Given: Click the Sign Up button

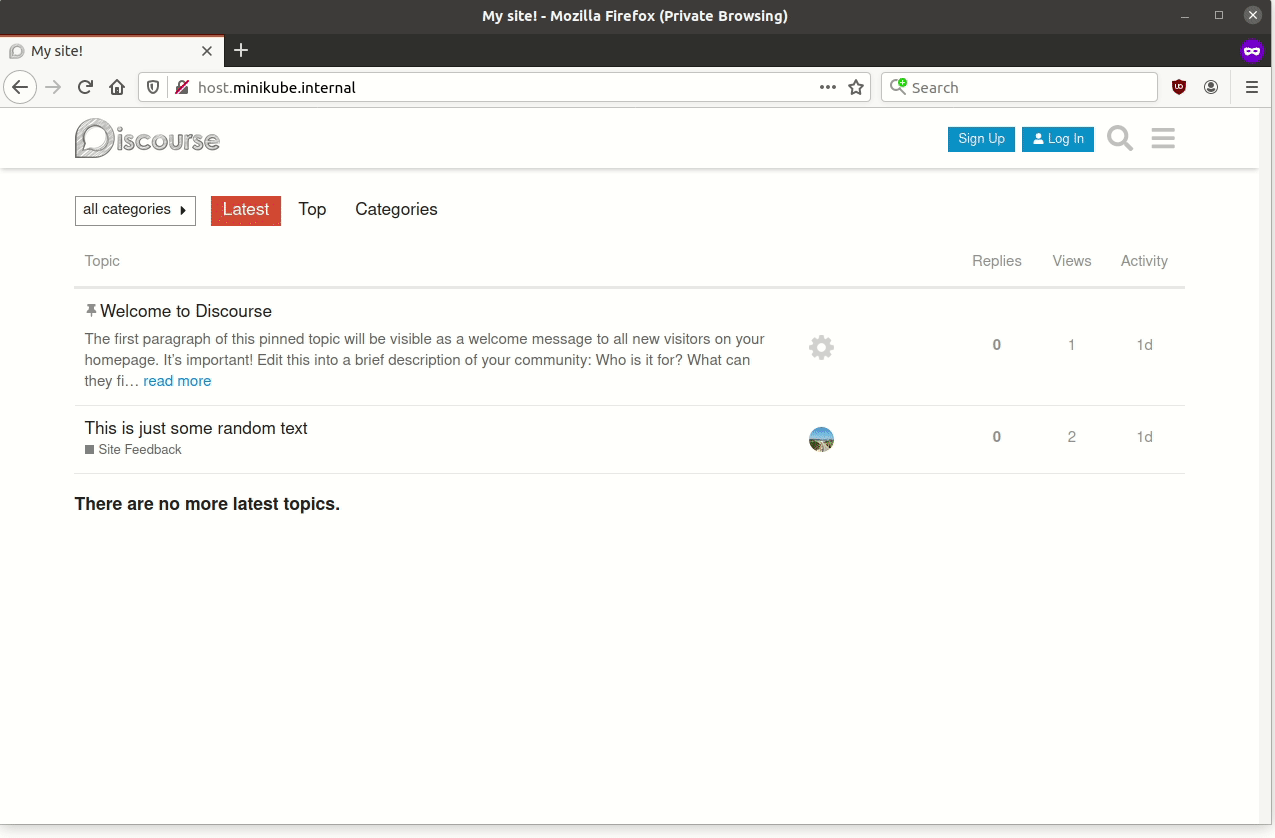Looking at the screenshot, I should (980, 139).
